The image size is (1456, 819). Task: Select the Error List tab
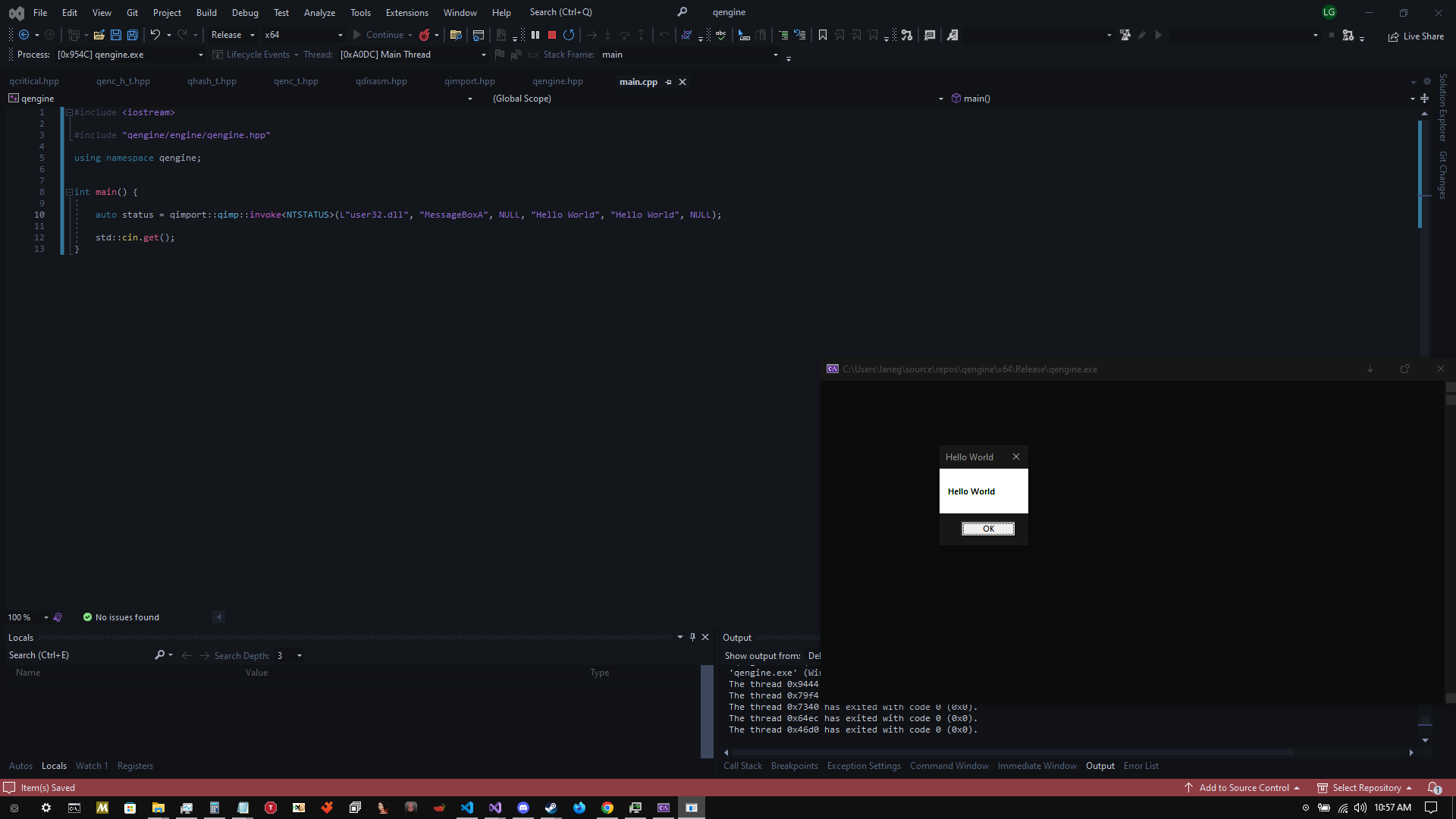click(1141, 765)
